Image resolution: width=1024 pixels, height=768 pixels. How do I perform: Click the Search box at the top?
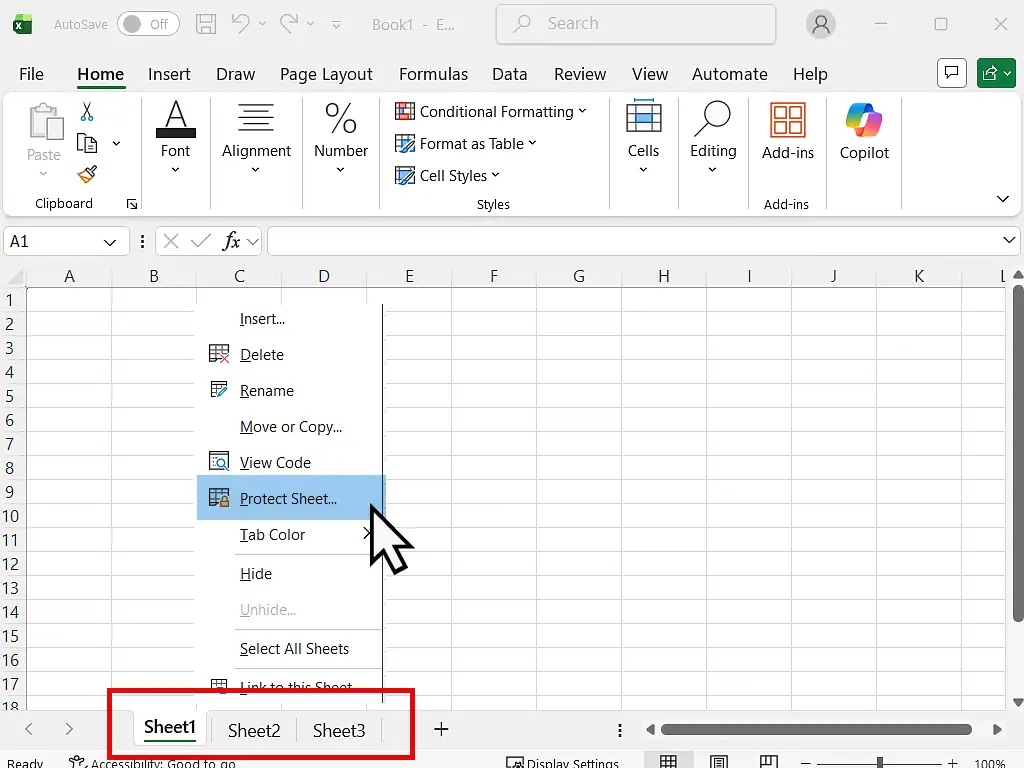coord(635,23)
